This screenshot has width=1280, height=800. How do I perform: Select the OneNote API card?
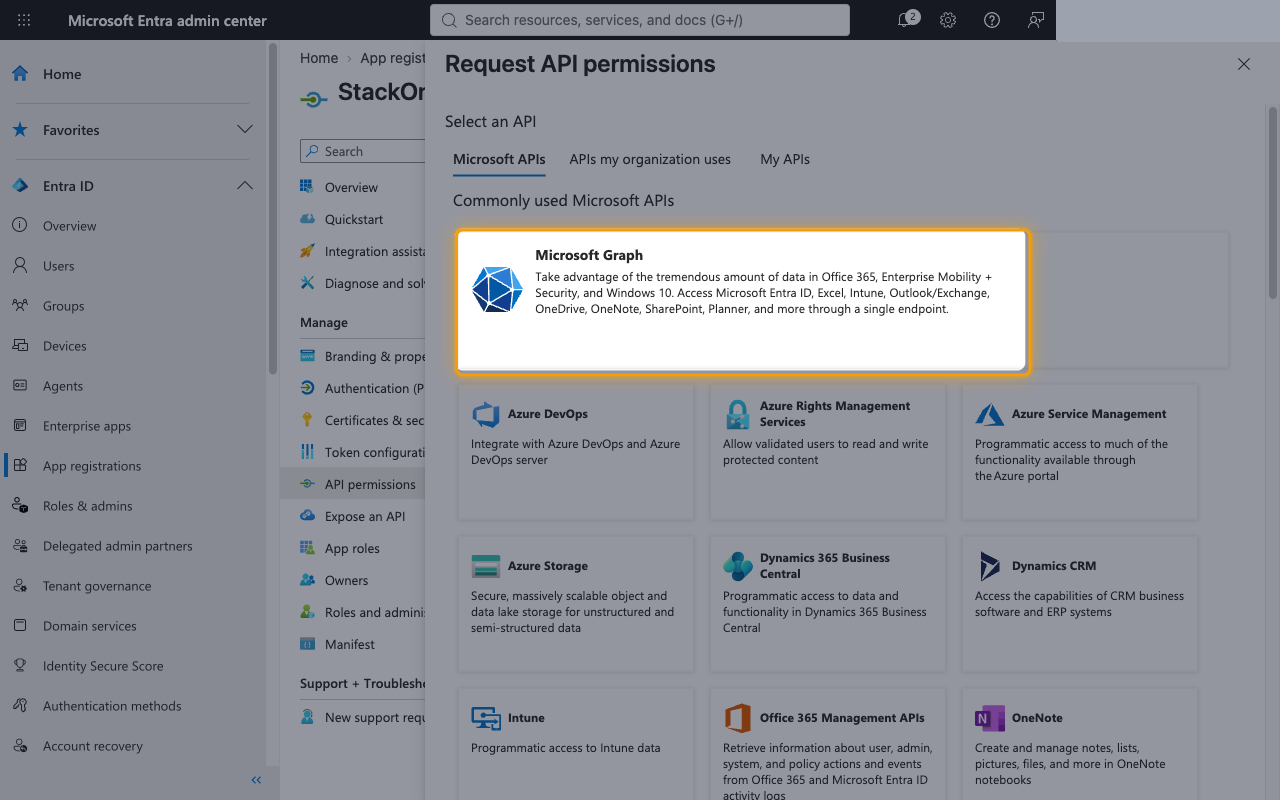[x=1080, y=744]
